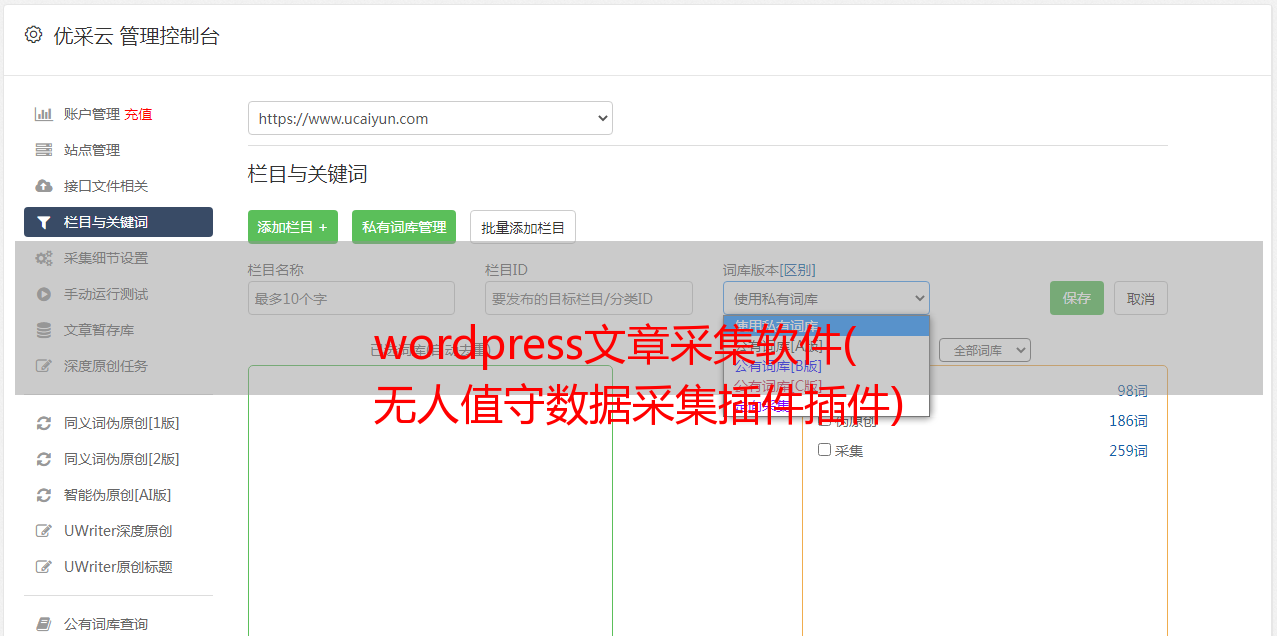This screenshot has height=636, width=1277.
Task: Open UWriter深度原创 in the sidebar
Action: point(118,531)
